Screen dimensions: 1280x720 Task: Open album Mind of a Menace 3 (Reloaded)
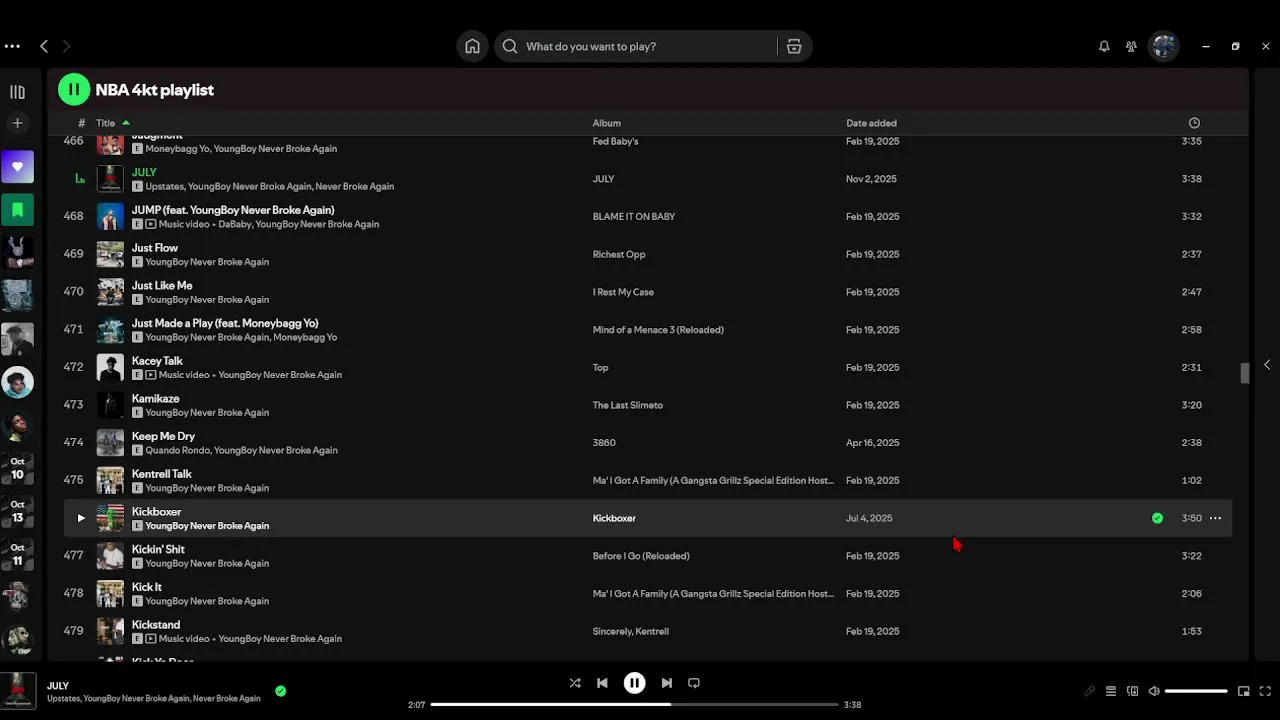pyautogui.click(x=657, y=330)
